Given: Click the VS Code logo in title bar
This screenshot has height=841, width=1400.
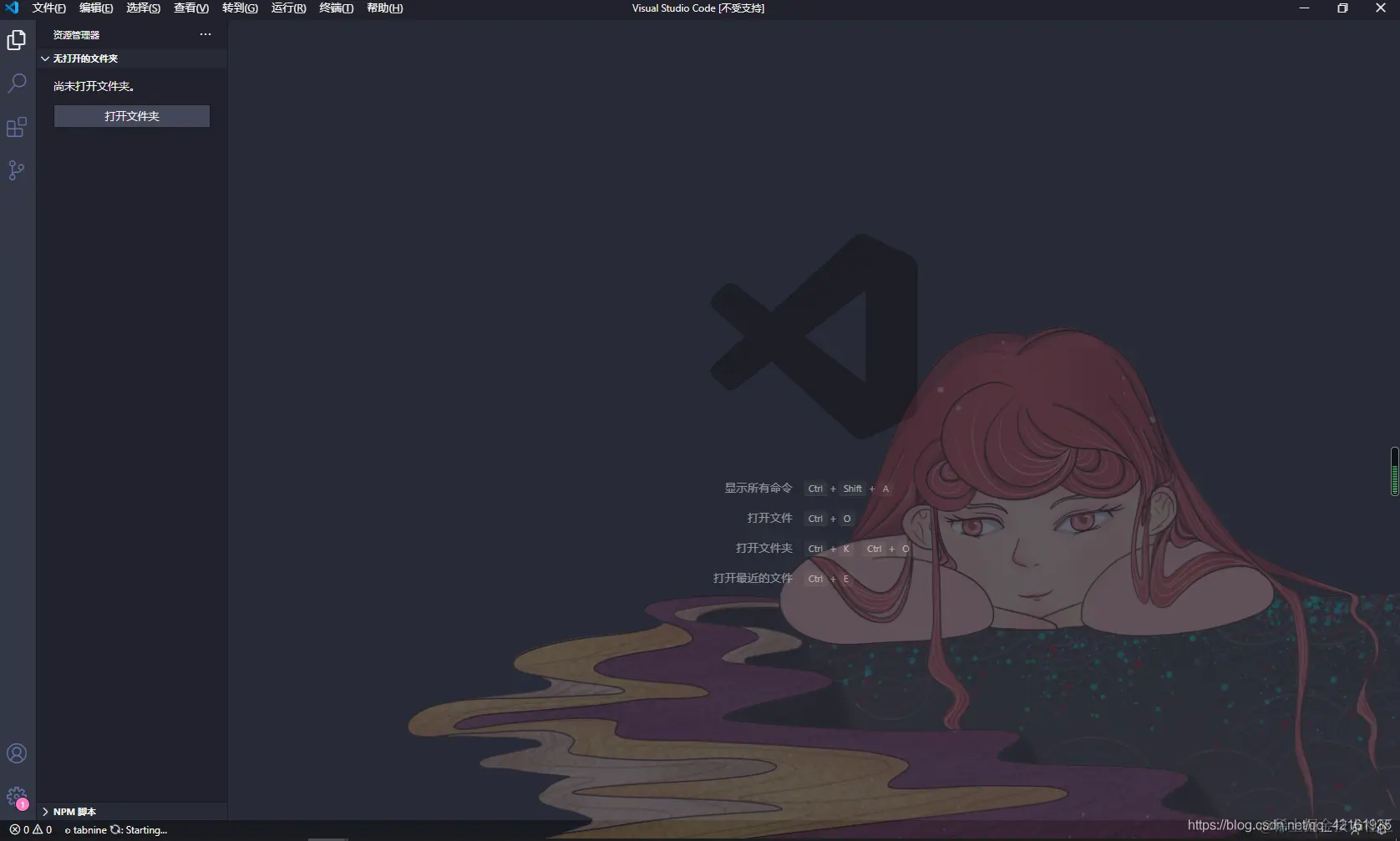Looking at the screenshot, I should 12,8.
